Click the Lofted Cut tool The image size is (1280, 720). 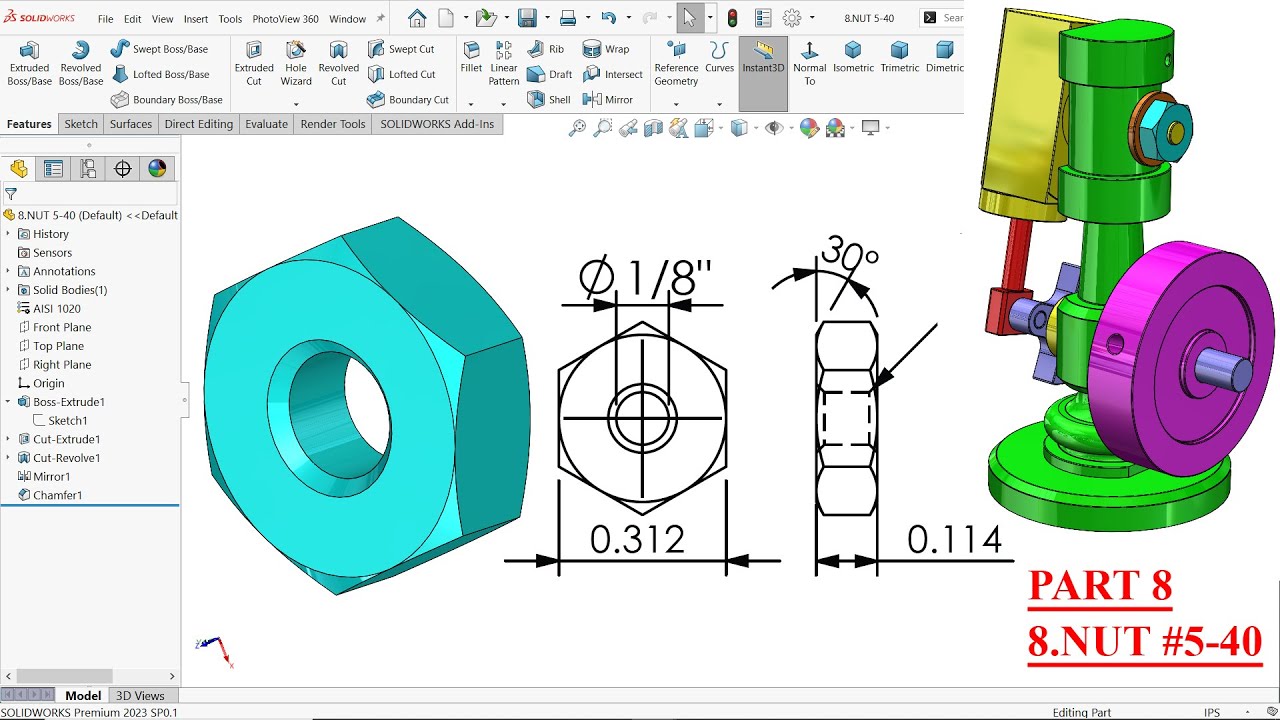click(x=401, y=74)
